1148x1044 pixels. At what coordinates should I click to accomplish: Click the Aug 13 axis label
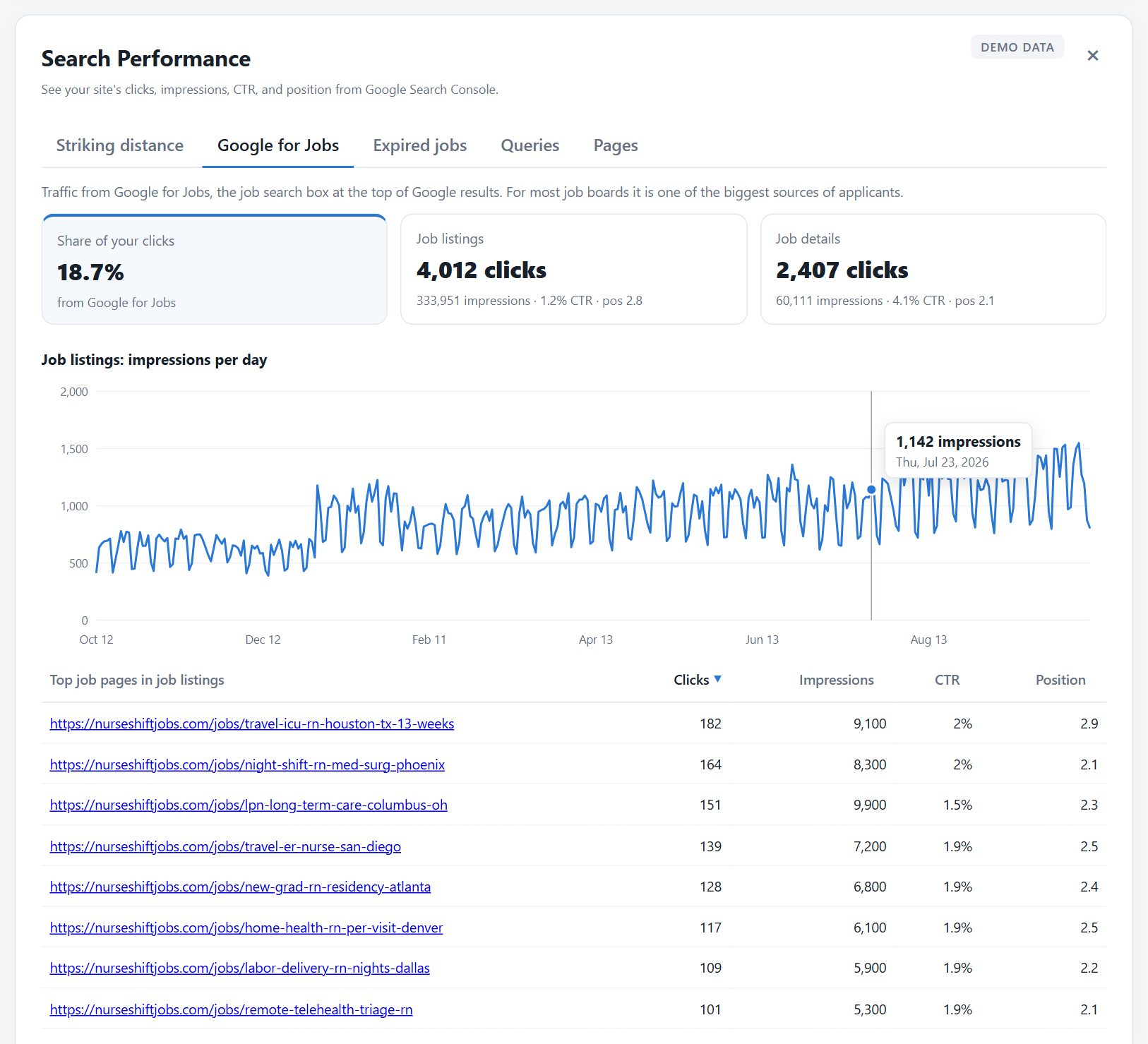point(928,640)
